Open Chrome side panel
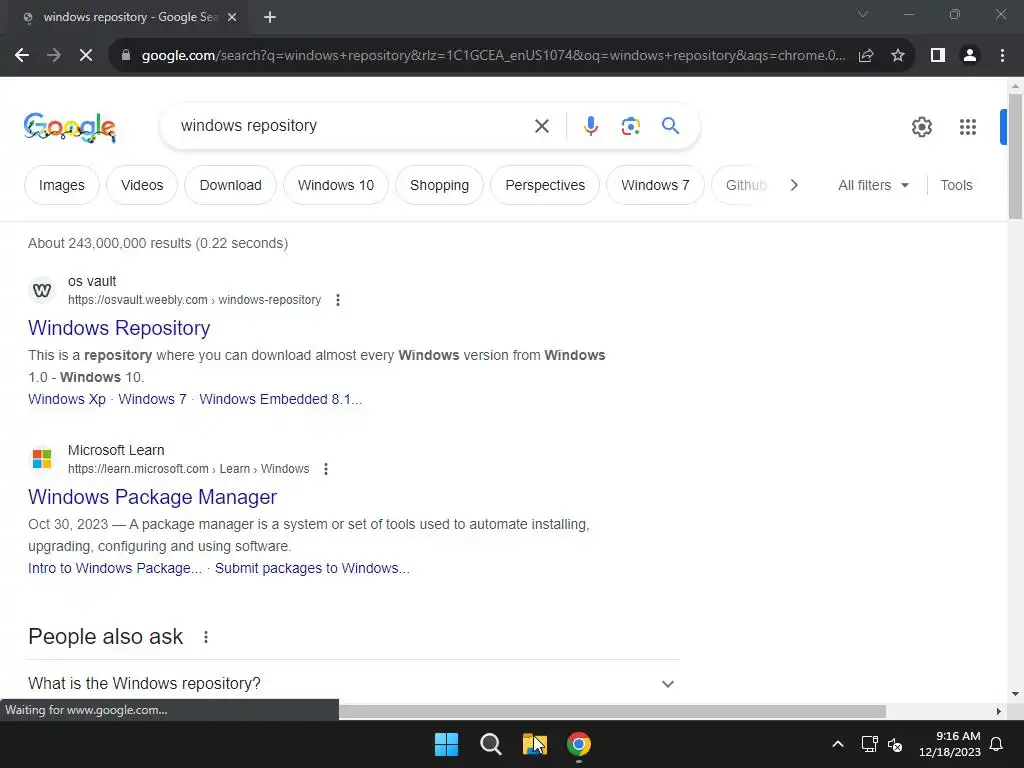 tap(938, 56)
